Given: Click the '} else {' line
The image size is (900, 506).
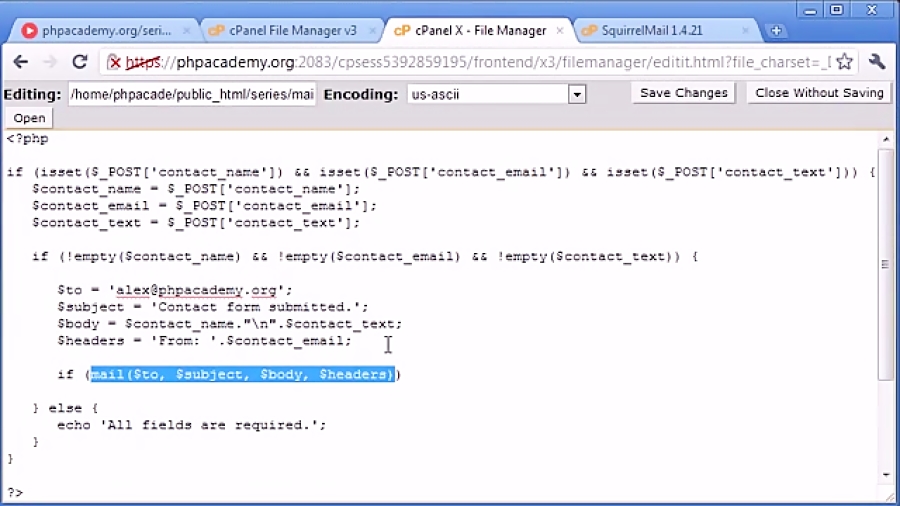Looking at the screenshot, I should [x=65, y=408].
